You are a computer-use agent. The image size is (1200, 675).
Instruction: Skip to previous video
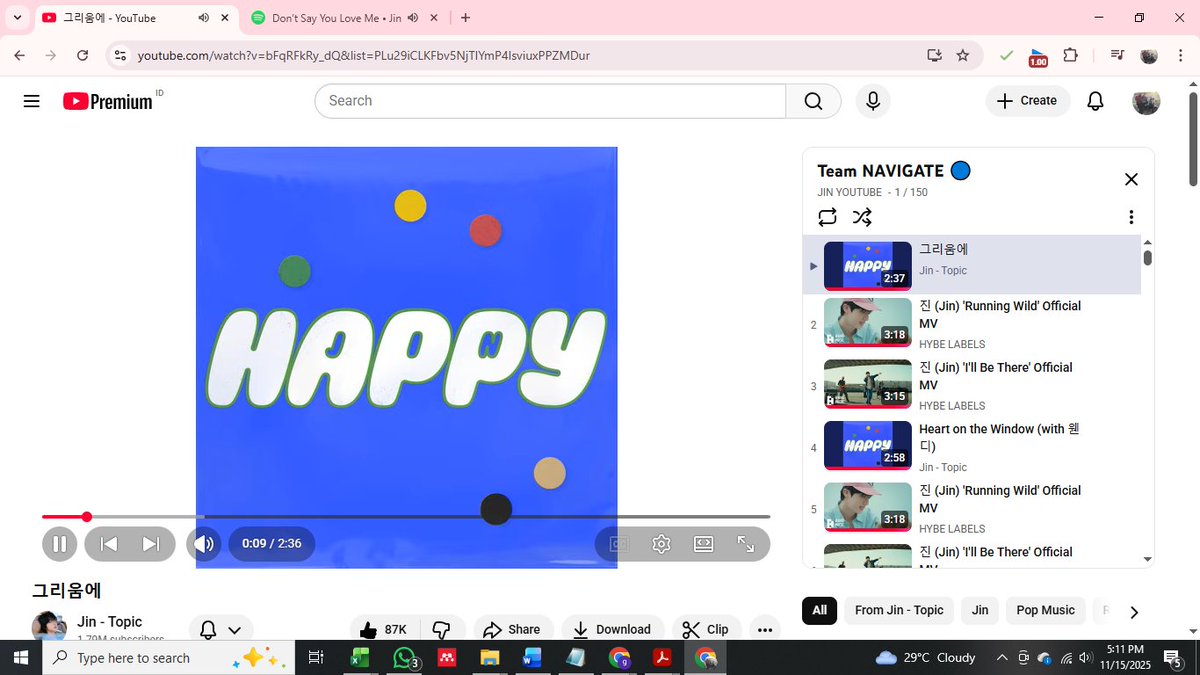click(x=109, y=544)
